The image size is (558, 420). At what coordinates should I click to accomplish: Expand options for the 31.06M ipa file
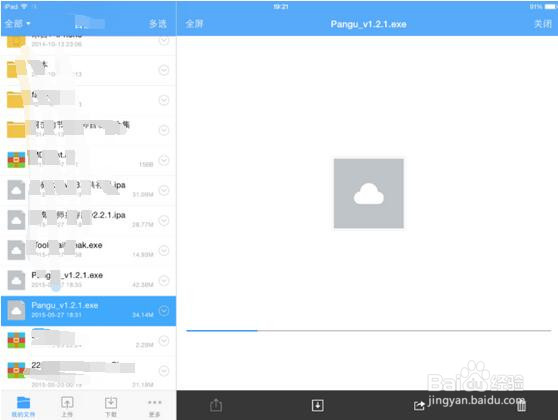pyautogui.click(x=164, y=190)
